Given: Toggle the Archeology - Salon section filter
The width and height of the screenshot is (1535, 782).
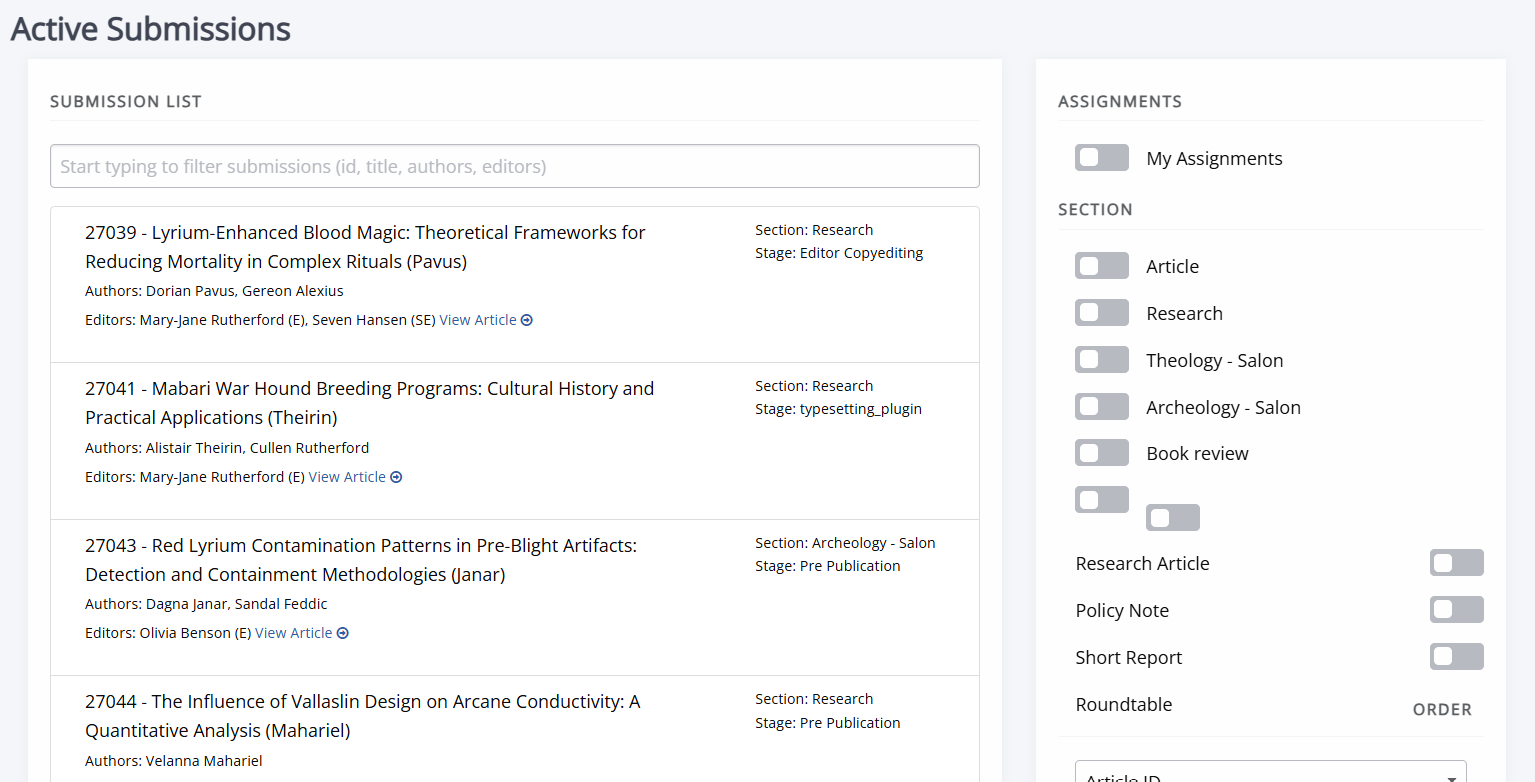Looking at the screenshot, I should tap(1102, 407).
